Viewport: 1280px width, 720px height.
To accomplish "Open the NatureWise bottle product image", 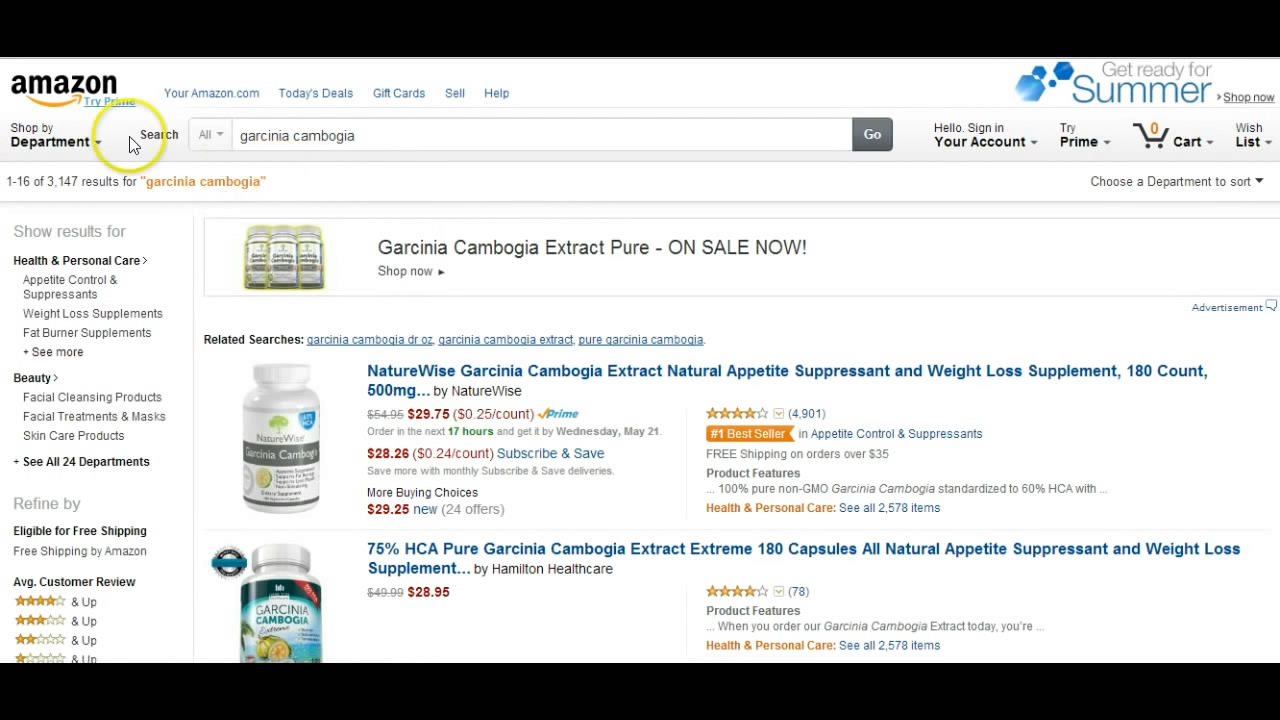I will pyautogui.click(x=281, y=438).
